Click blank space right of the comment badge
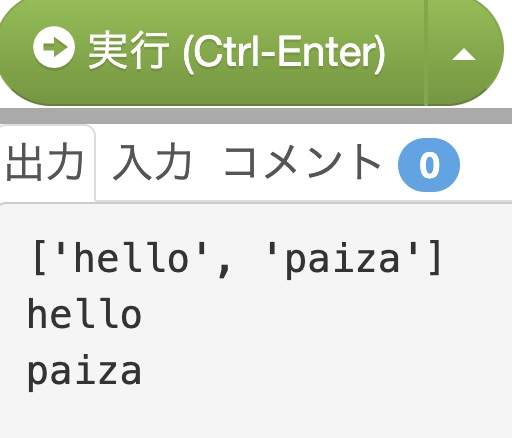This screenshot has width=512, height=438. 486,165
